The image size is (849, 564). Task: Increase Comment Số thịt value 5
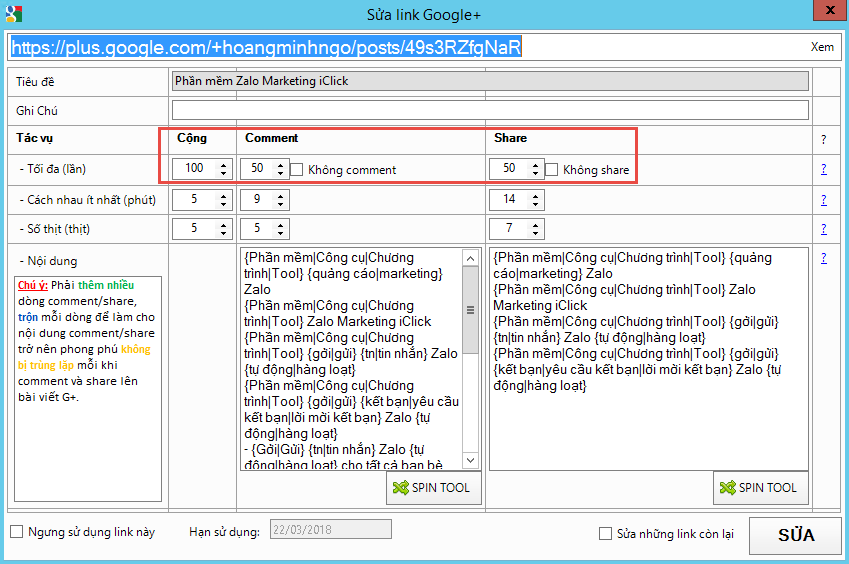point(280,224)
